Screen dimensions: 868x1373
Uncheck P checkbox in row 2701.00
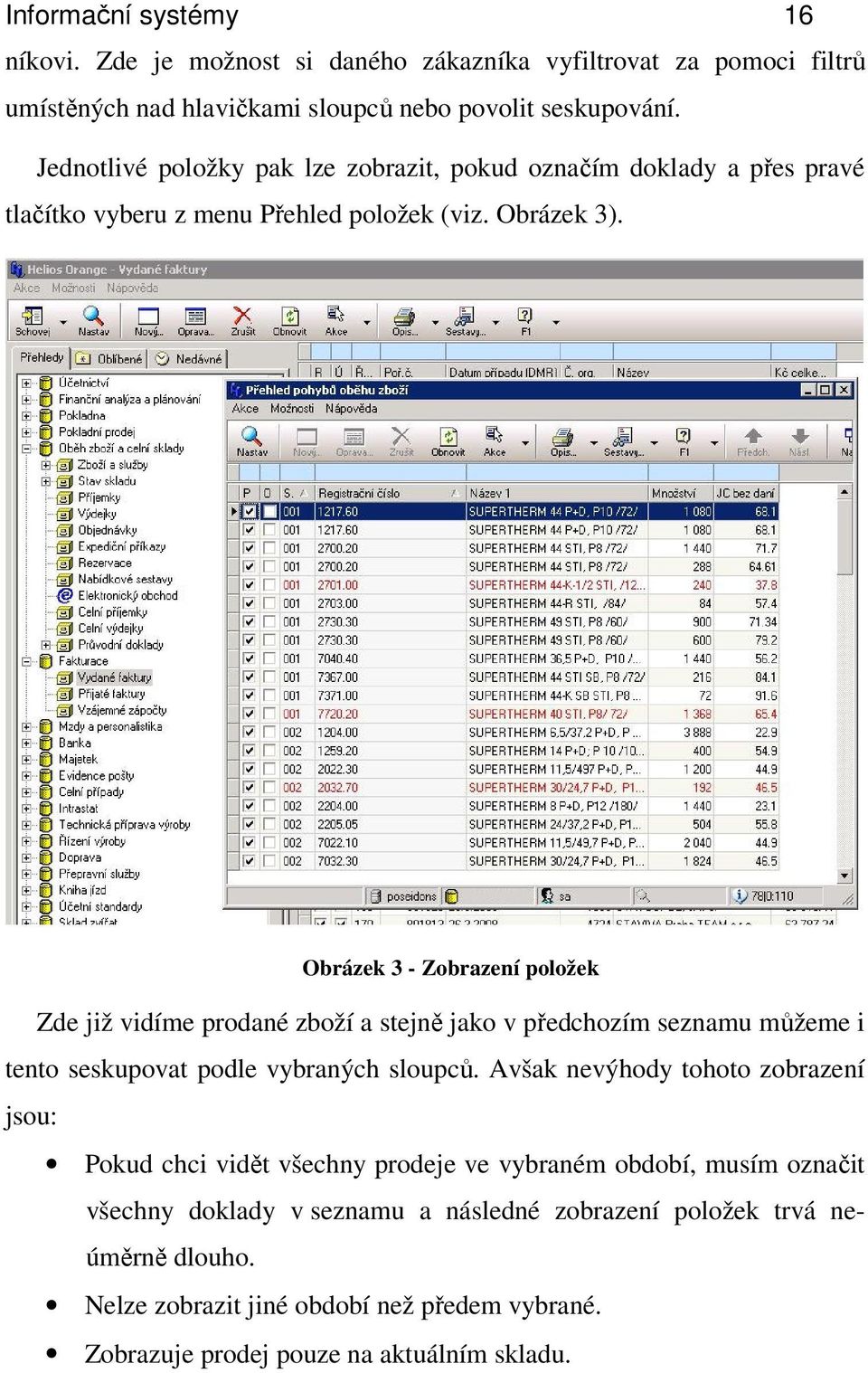point(249,585)
